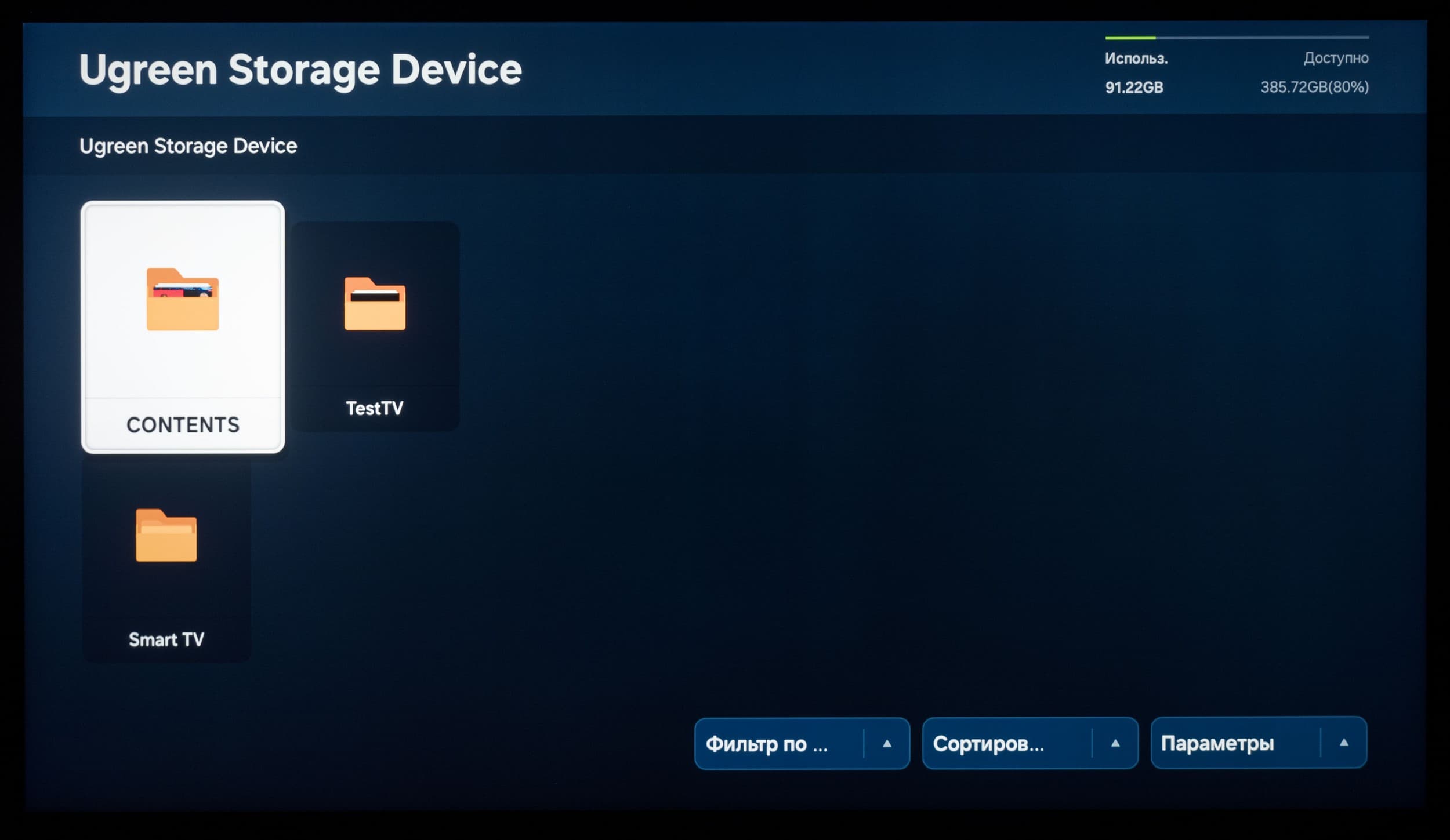The height and width of the screenshot is (840, 1450).
Task: Click the Сортиров... button text
Action: click(988, 744)
